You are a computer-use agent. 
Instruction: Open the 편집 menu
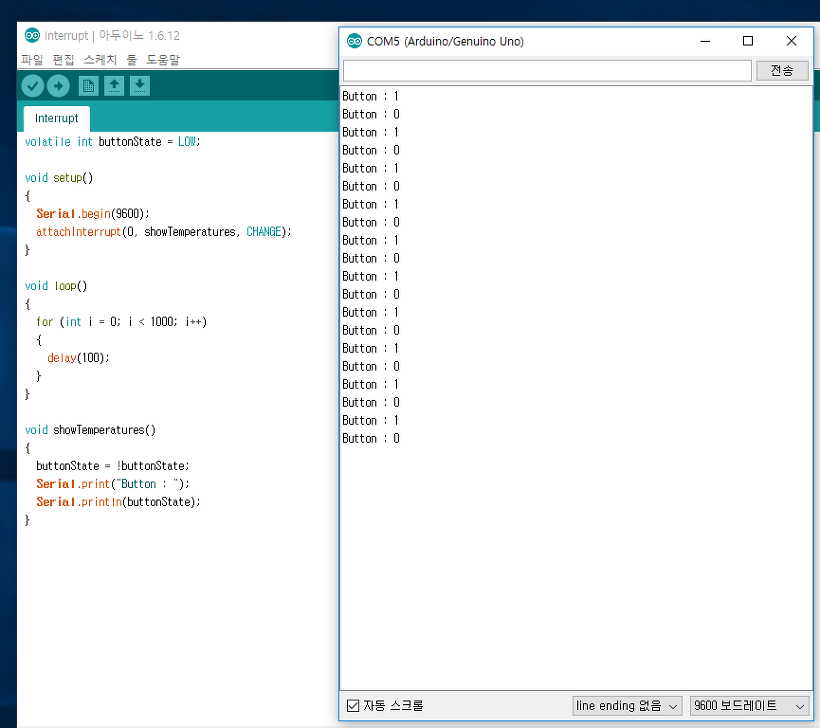pyautogui.click(x=63, y=60)
